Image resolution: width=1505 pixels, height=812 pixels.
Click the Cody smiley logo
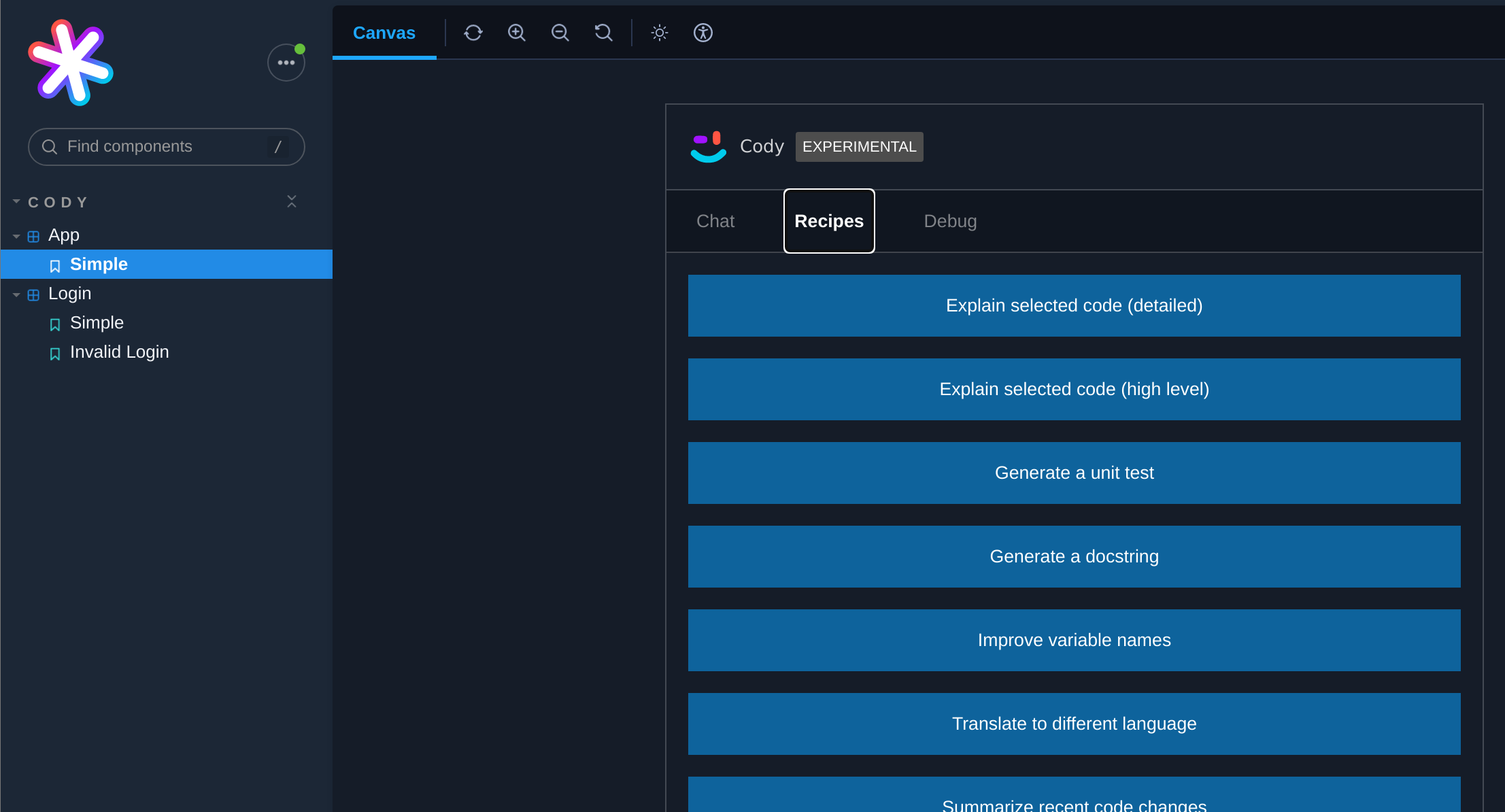(x=708, y=147)
